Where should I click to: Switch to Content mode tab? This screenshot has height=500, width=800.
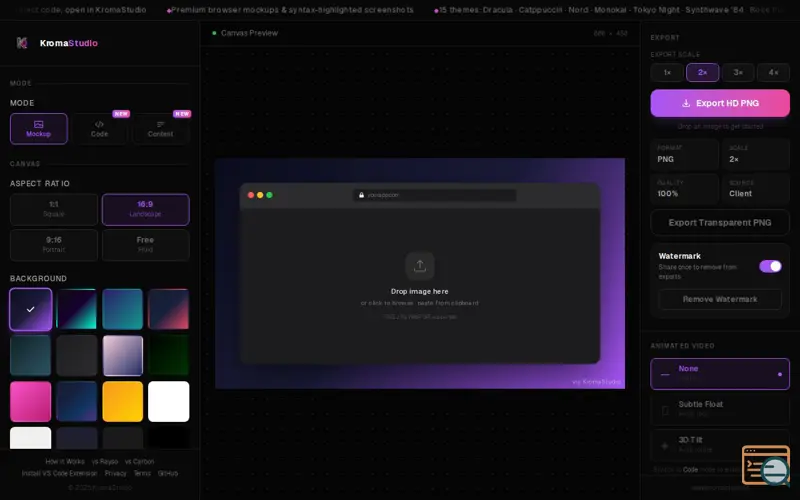point(160,129)
